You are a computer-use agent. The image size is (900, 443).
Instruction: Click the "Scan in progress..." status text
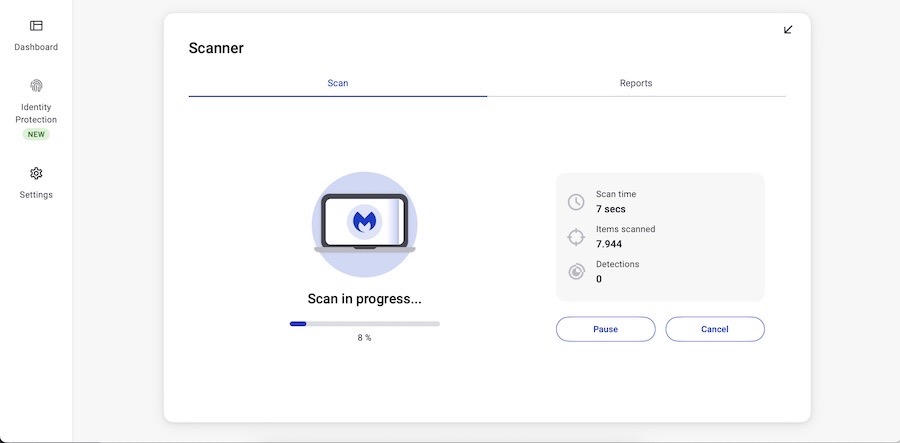click(364, 299)
